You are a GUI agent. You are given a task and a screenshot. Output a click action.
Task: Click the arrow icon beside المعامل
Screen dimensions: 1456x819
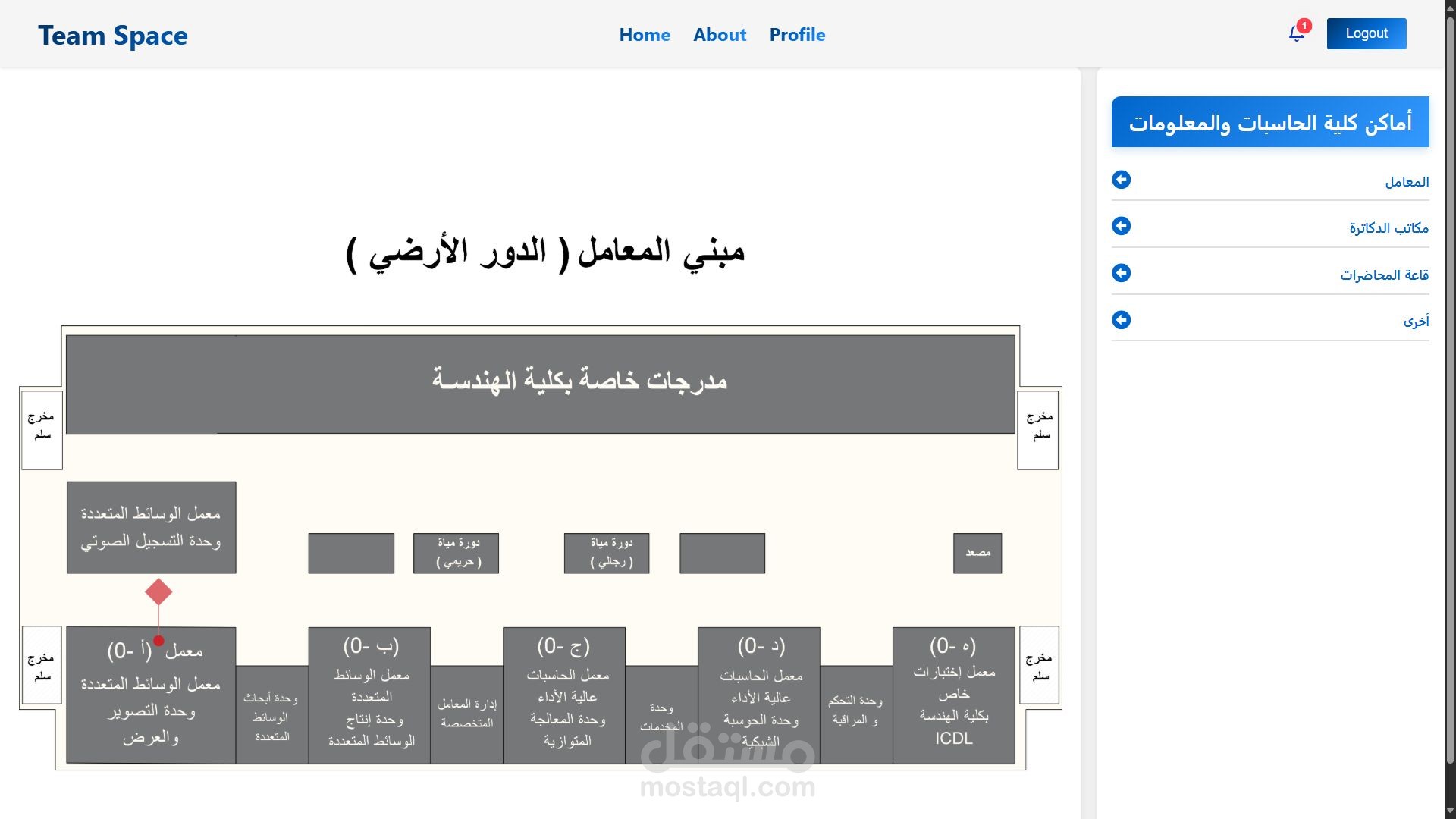pyautogui.click(x=1121, y=180)
